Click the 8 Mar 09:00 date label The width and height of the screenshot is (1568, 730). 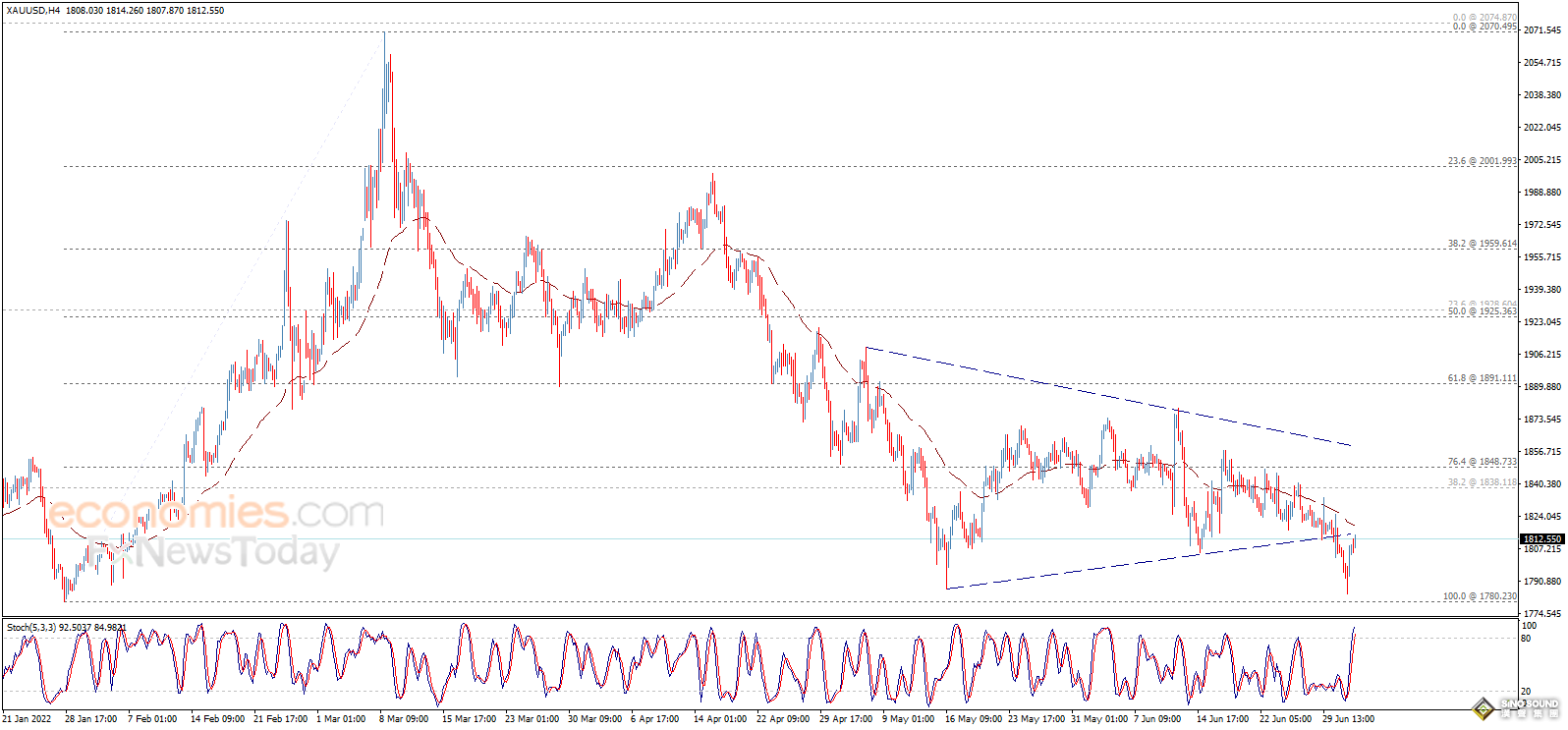[403, 718]
